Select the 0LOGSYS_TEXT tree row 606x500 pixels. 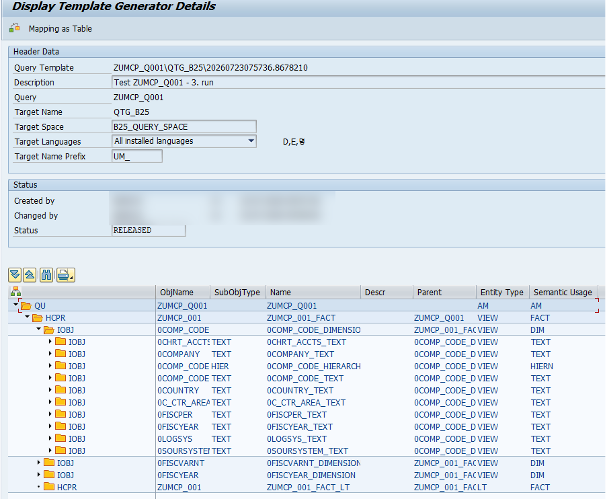click(x=303, y=439)
